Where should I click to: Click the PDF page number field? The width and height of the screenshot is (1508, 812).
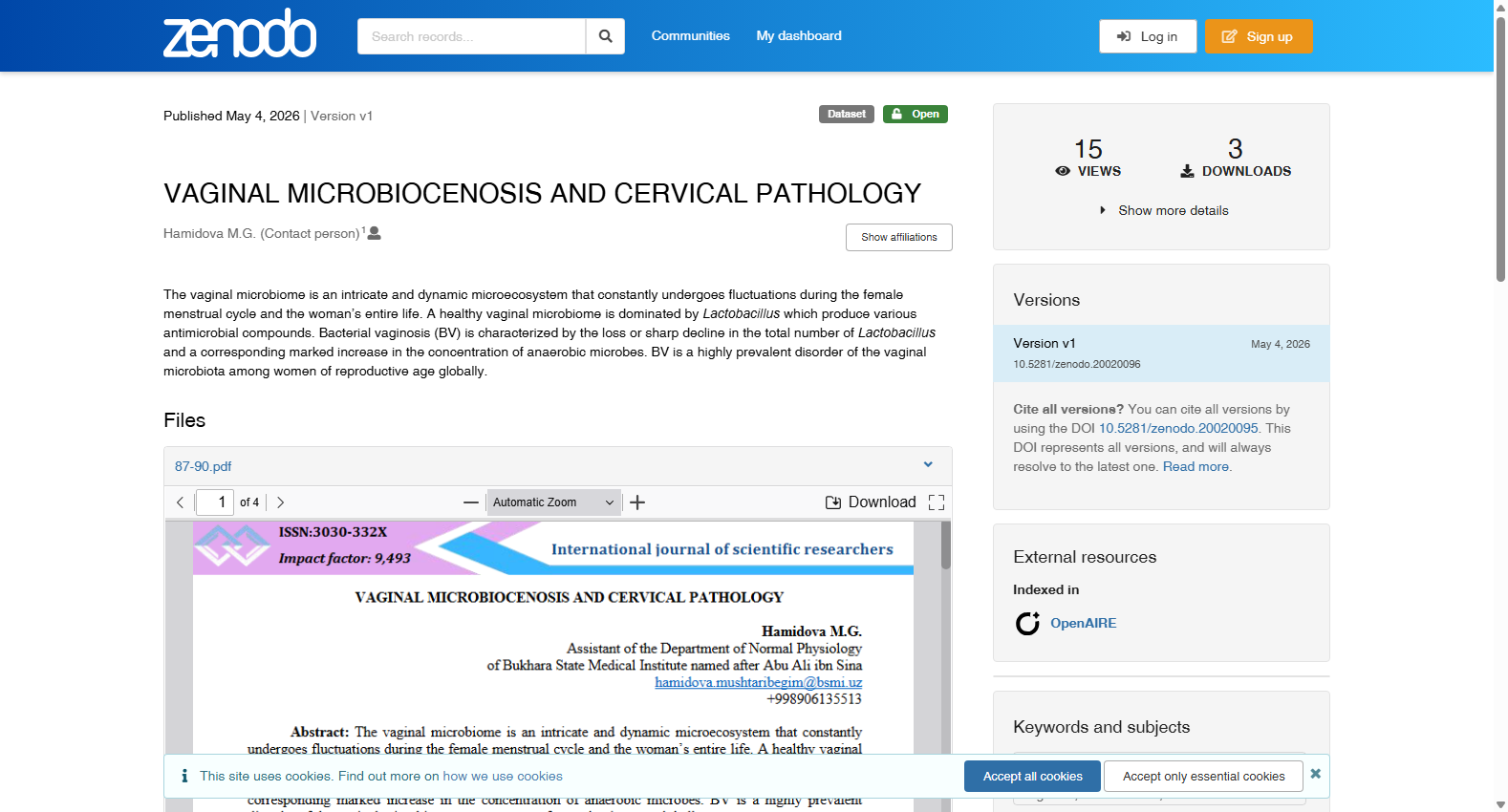pos(215,502)
